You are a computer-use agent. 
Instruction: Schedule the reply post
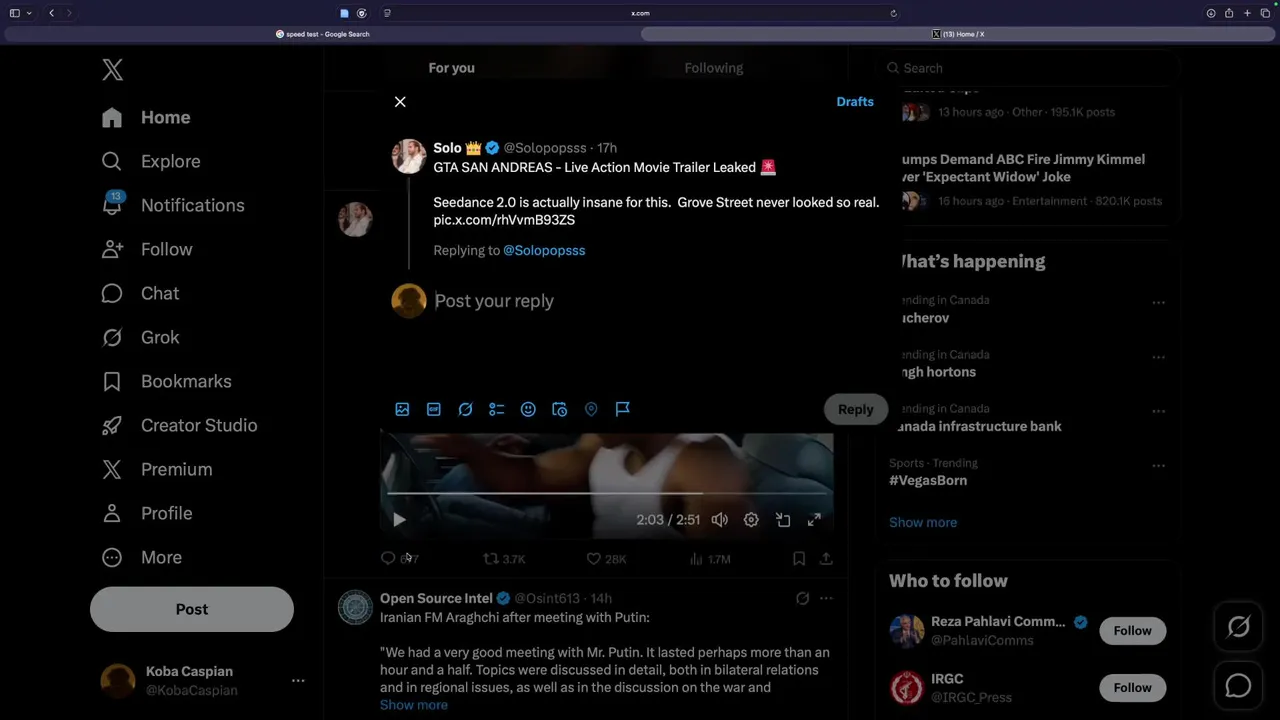coord(560,409)
